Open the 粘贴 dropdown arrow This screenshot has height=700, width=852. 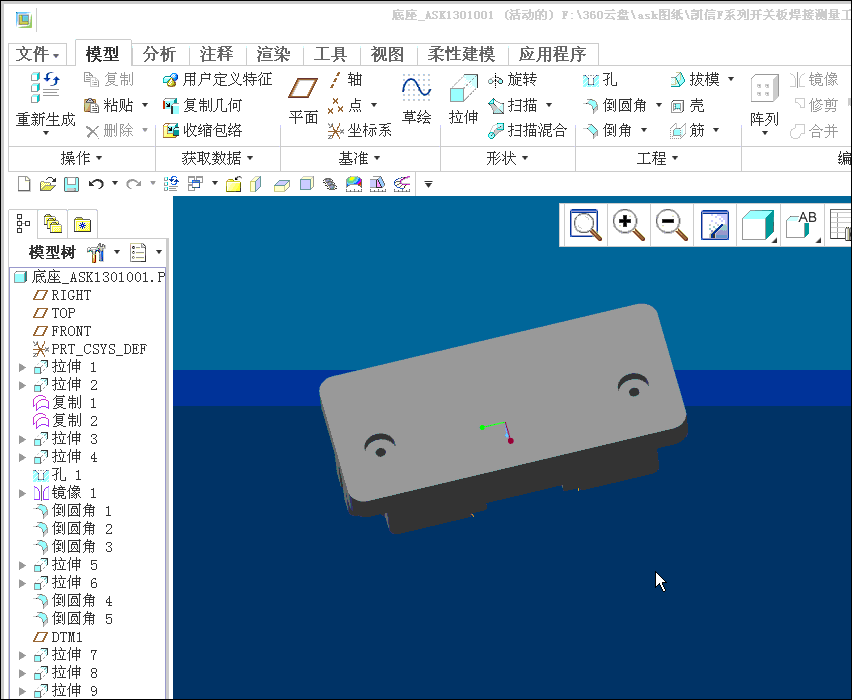click(x=145, y=105)
